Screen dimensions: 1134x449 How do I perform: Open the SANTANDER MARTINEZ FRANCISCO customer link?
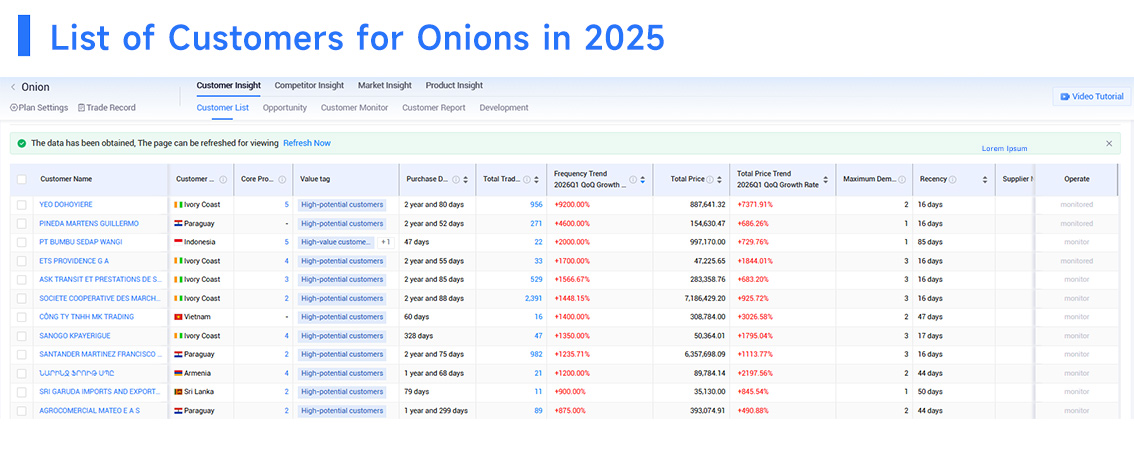[x=101, y=354]
